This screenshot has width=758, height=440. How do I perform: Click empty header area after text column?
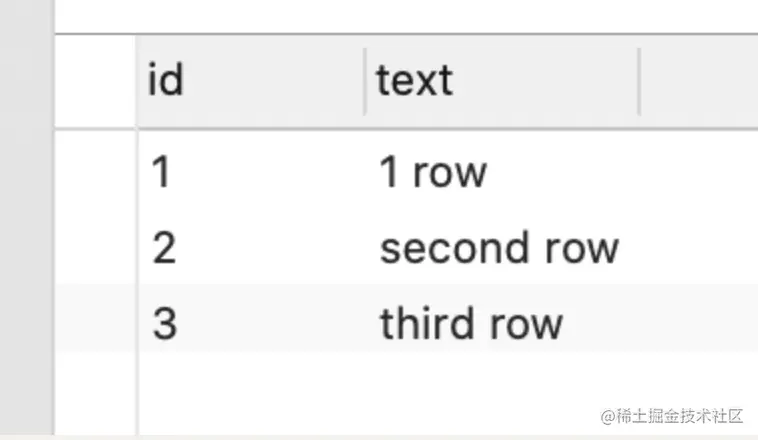[x=698, y=81]
